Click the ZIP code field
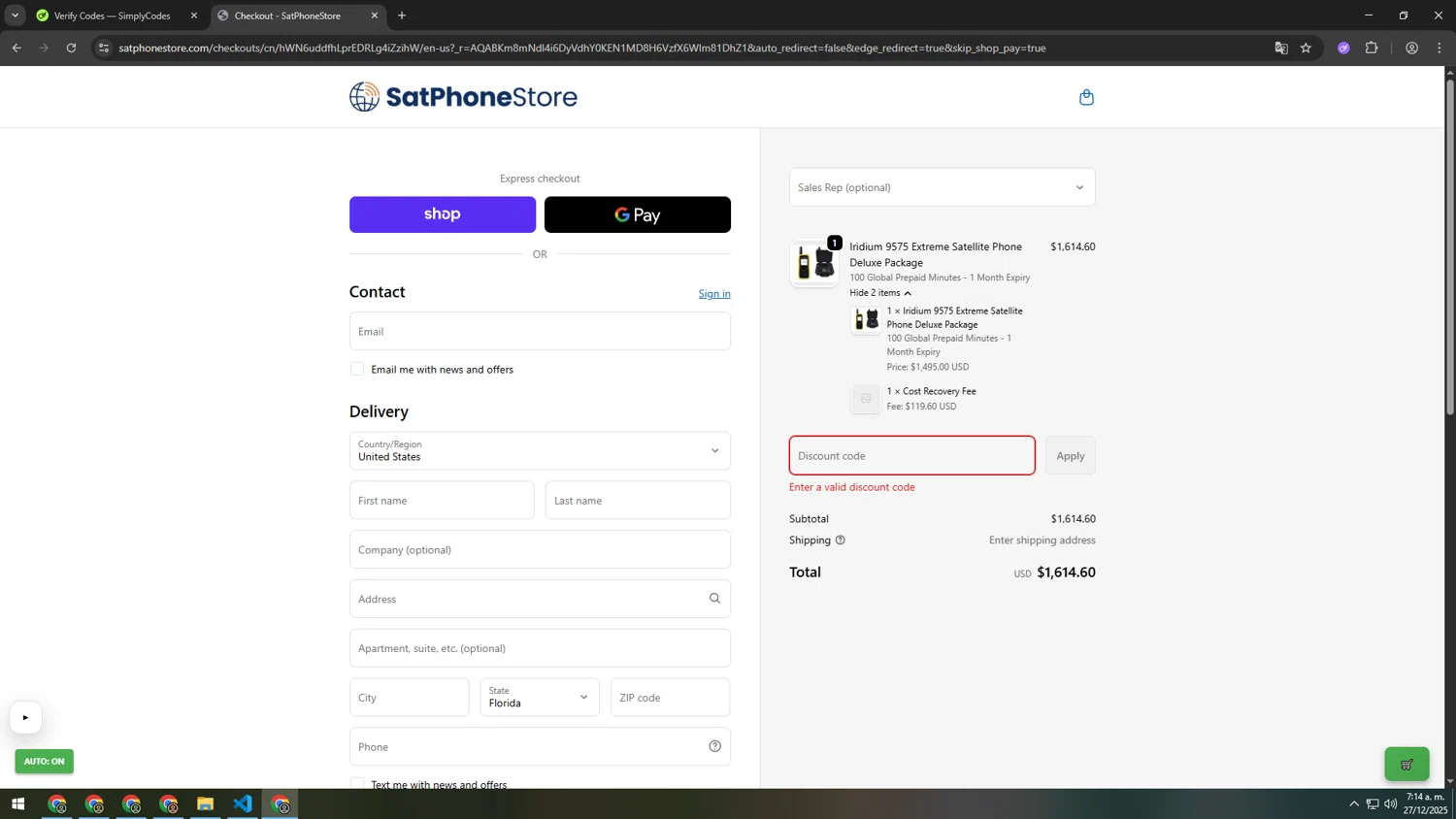This screenshot has height=819, width=1456. click(x=670, y=698)
